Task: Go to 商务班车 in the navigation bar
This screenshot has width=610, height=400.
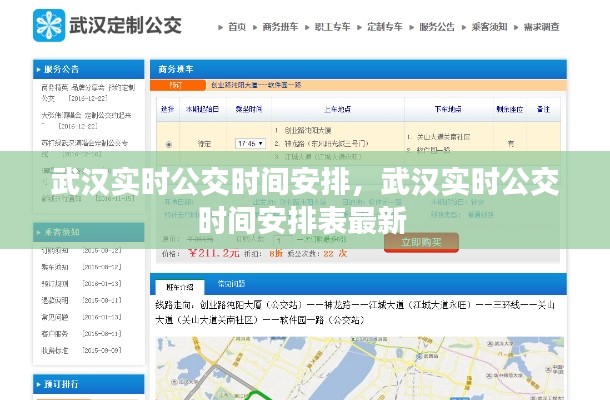Action: click(282, 26)
